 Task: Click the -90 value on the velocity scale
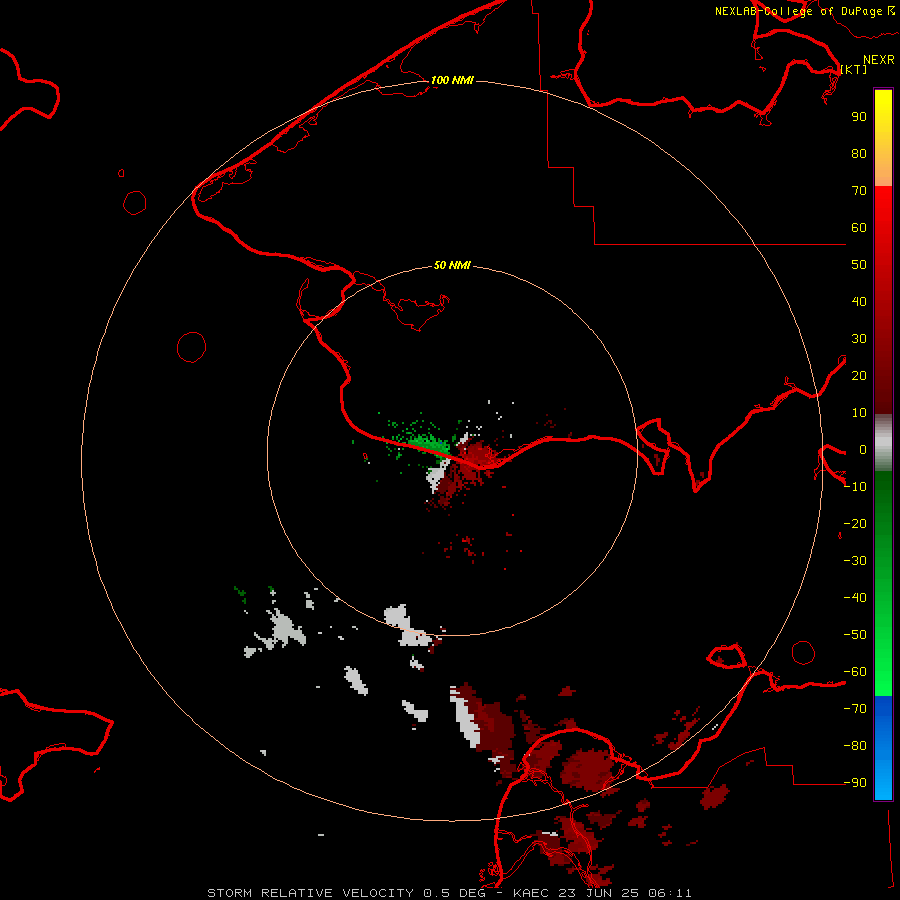(x=855, y=783)
